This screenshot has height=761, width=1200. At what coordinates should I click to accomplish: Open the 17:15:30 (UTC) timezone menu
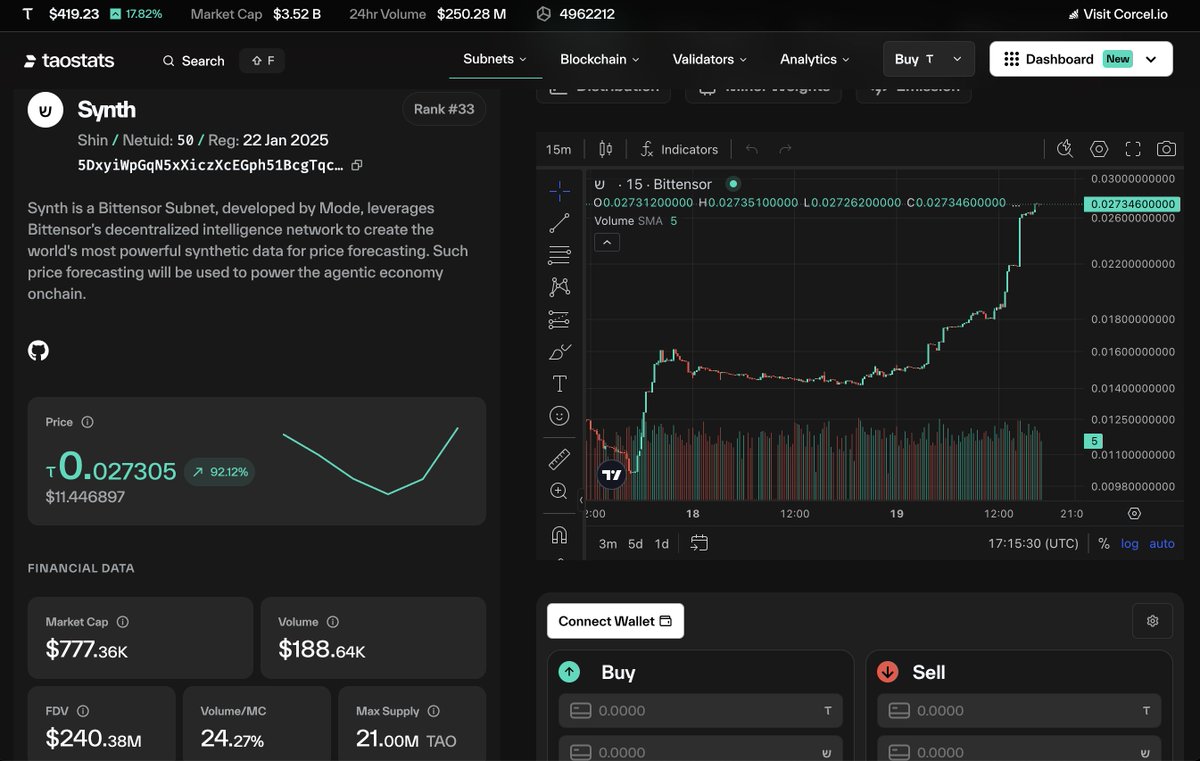[1033, 544]
